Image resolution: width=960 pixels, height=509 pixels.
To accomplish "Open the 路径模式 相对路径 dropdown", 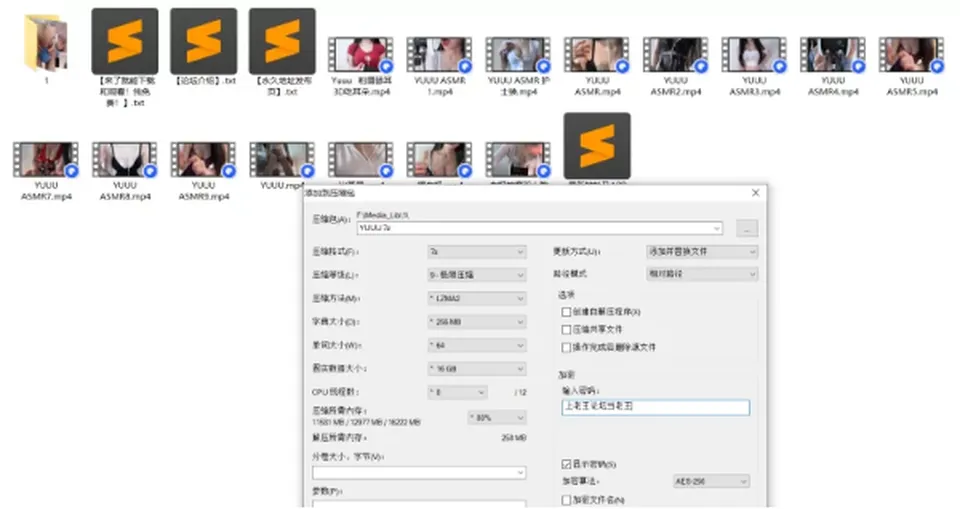I will (702, 274).
